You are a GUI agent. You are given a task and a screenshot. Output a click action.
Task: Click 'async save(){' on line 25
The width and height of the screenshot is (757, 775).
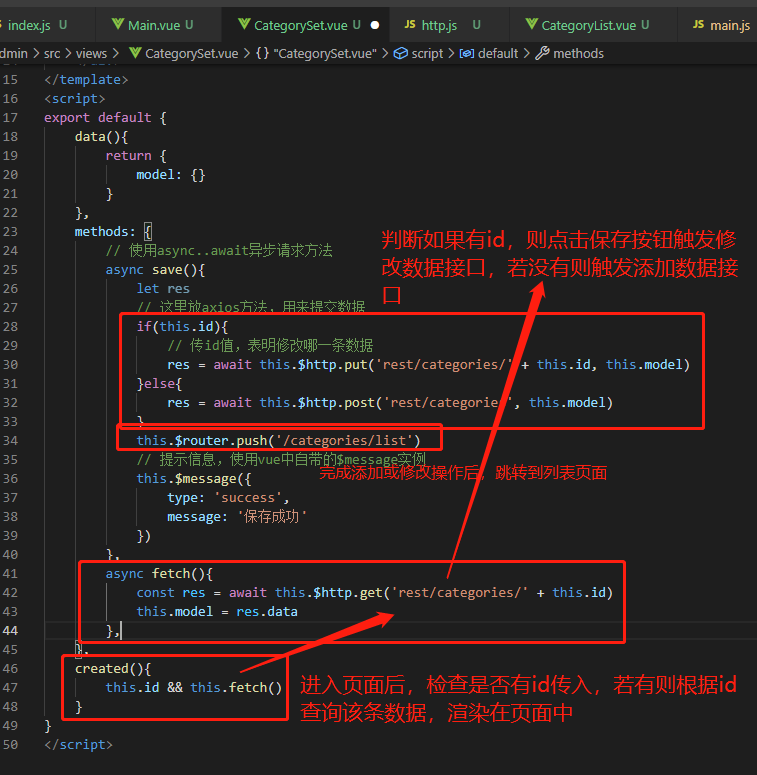pyautogui.click(x=155, y=270)
